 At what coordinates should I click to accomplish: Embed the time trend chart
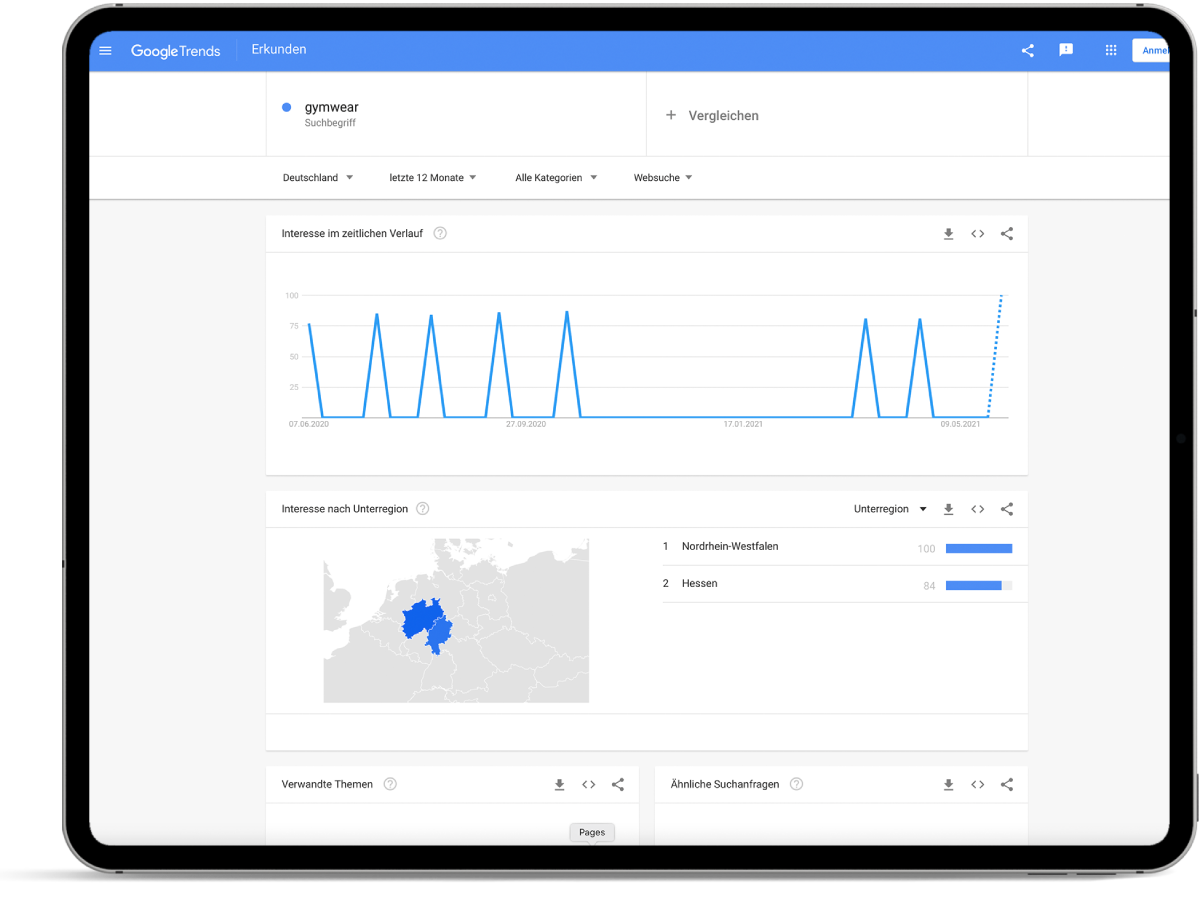[x=978, y=234]
